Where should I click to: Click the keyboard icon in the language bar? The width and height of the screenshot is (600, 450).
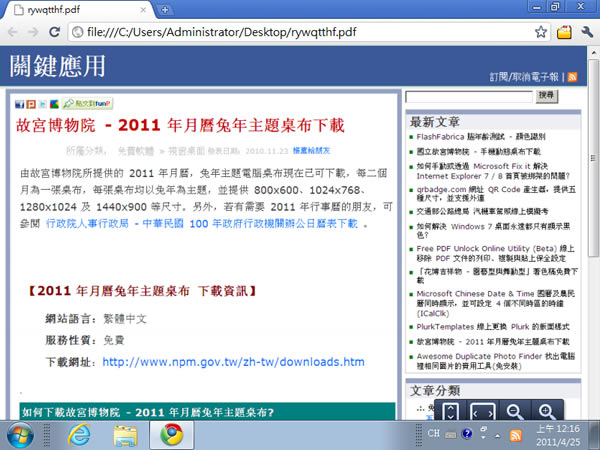click(x=450, y=435)
